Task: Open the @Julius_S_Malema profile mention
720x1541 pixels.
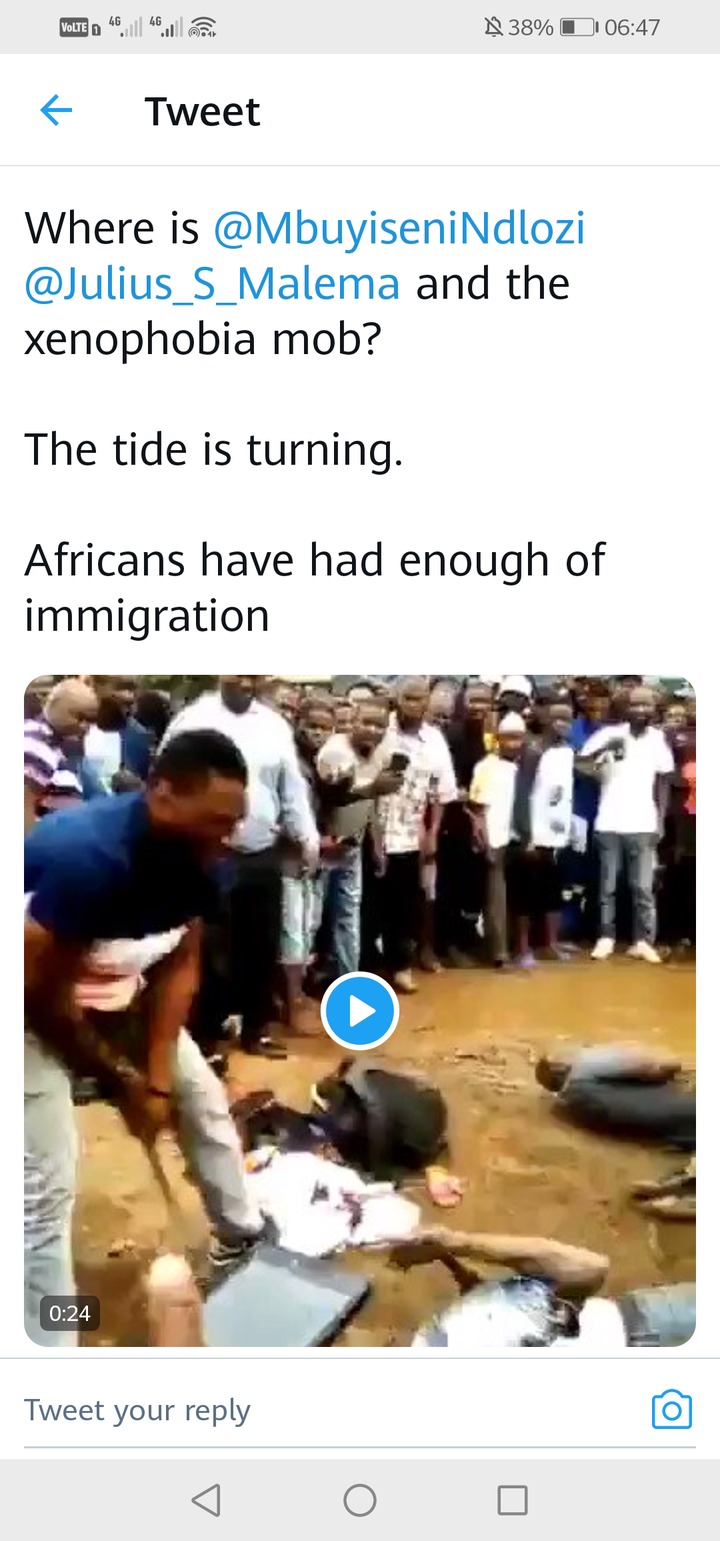Action: tap(212, 284)
